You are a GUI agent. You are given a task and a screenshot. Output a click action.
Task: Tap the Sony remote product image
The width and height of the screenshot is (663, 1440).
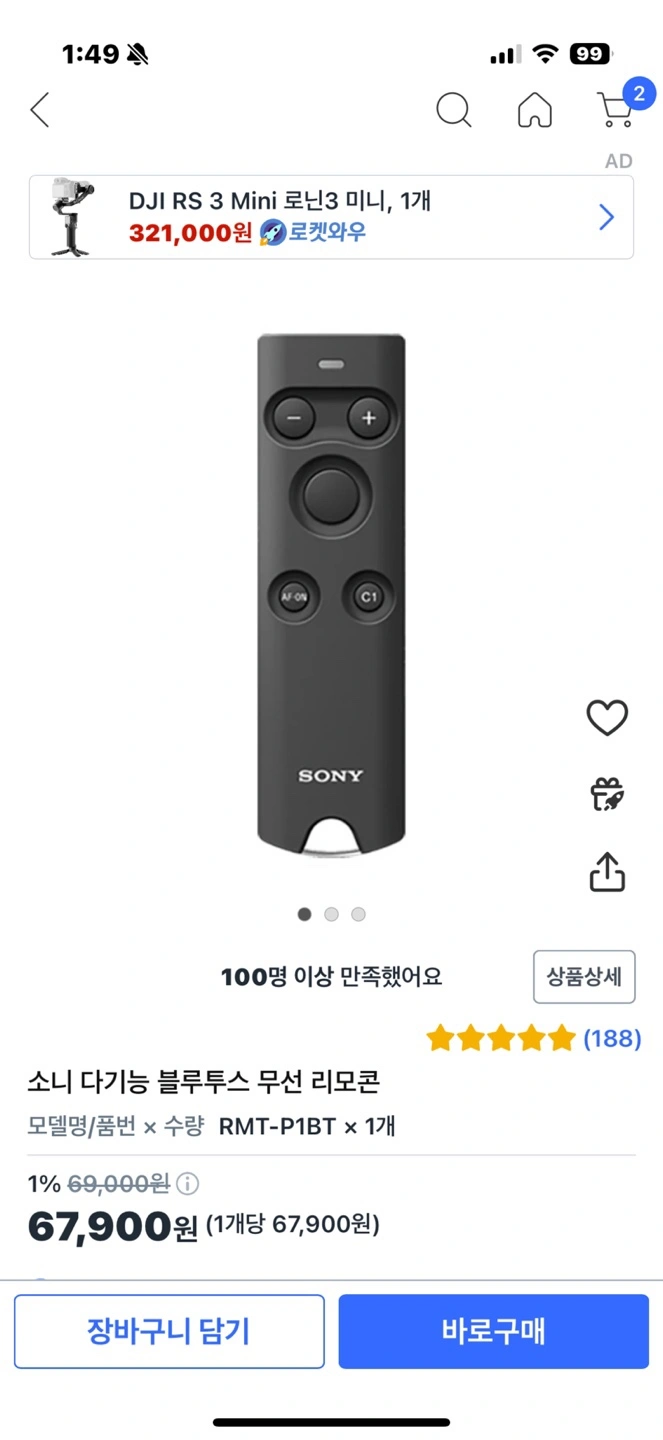pyautogui.click(x=331, y=590)
